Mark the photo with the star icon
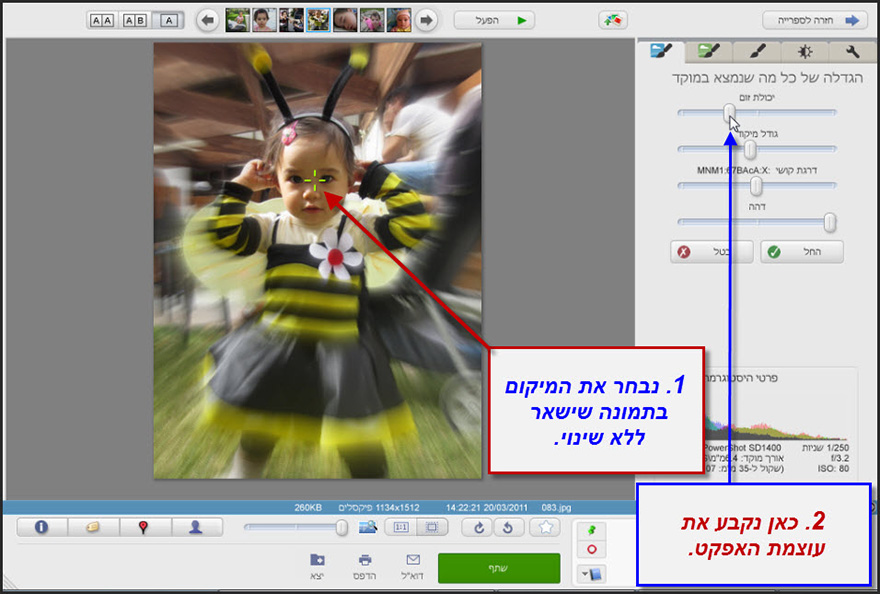The image size is (880, 594). coord(546,527)
